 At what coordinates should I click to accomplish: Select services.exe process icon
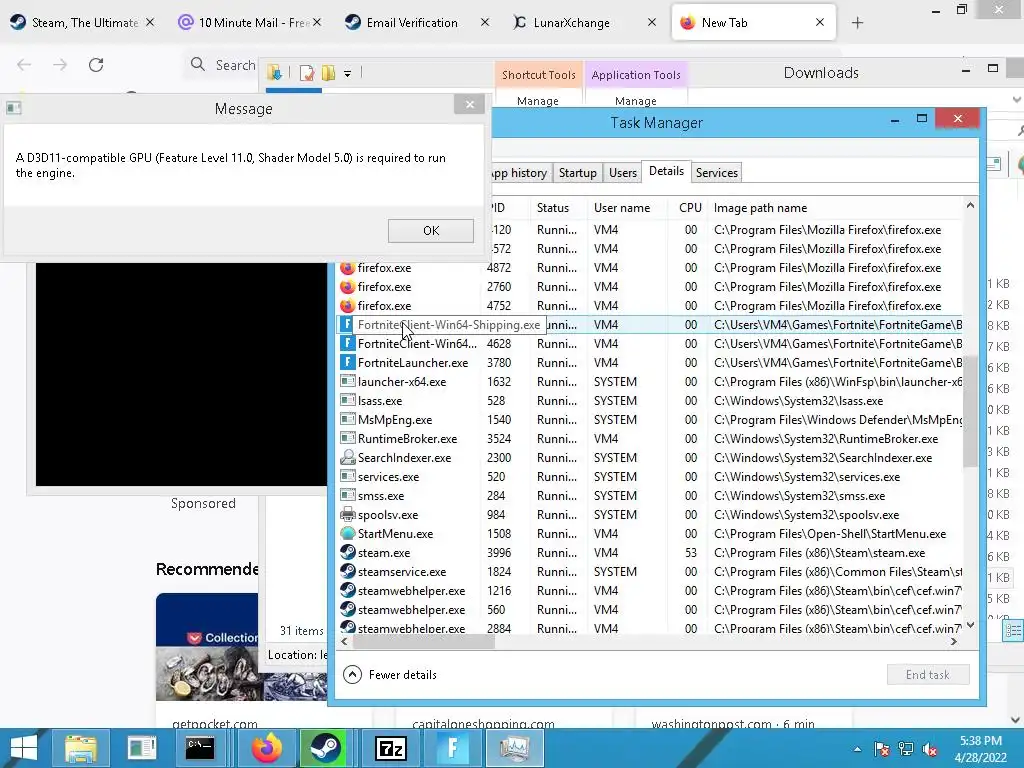coord(347,477)
